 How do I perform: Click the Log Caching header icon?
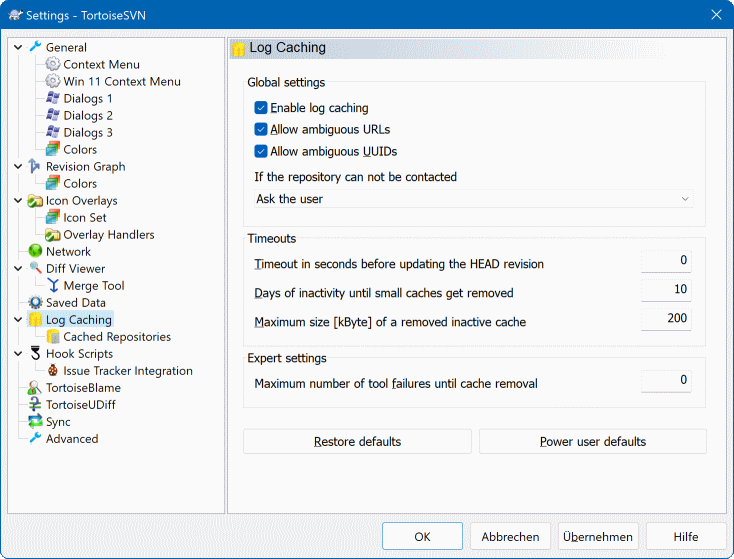[x=239, y=49]
